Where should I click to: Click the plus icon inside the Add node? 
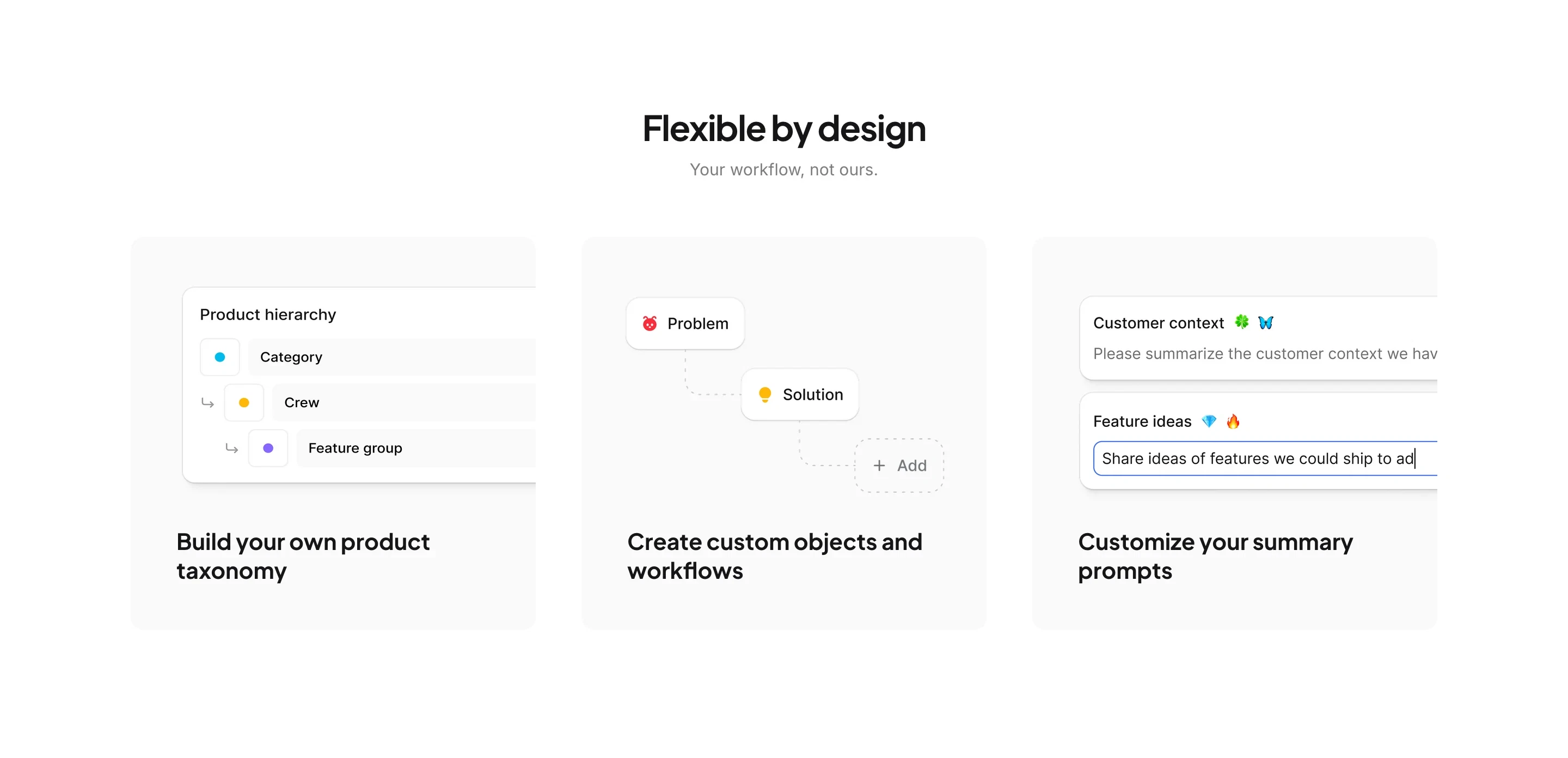tap(880, 465)
